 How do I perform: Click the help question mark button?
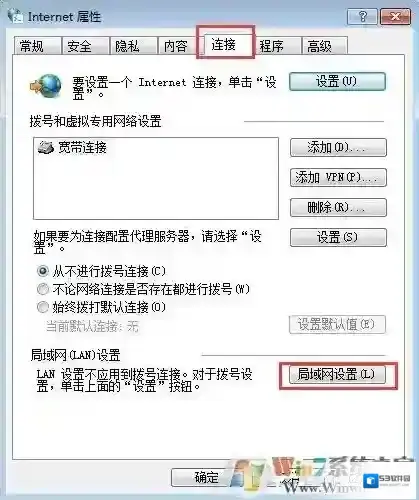click(362, 16)
